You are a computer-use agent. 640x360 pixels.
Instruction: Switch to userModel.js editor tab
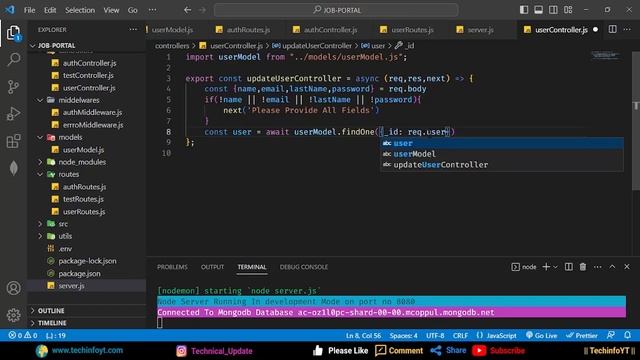172,30
